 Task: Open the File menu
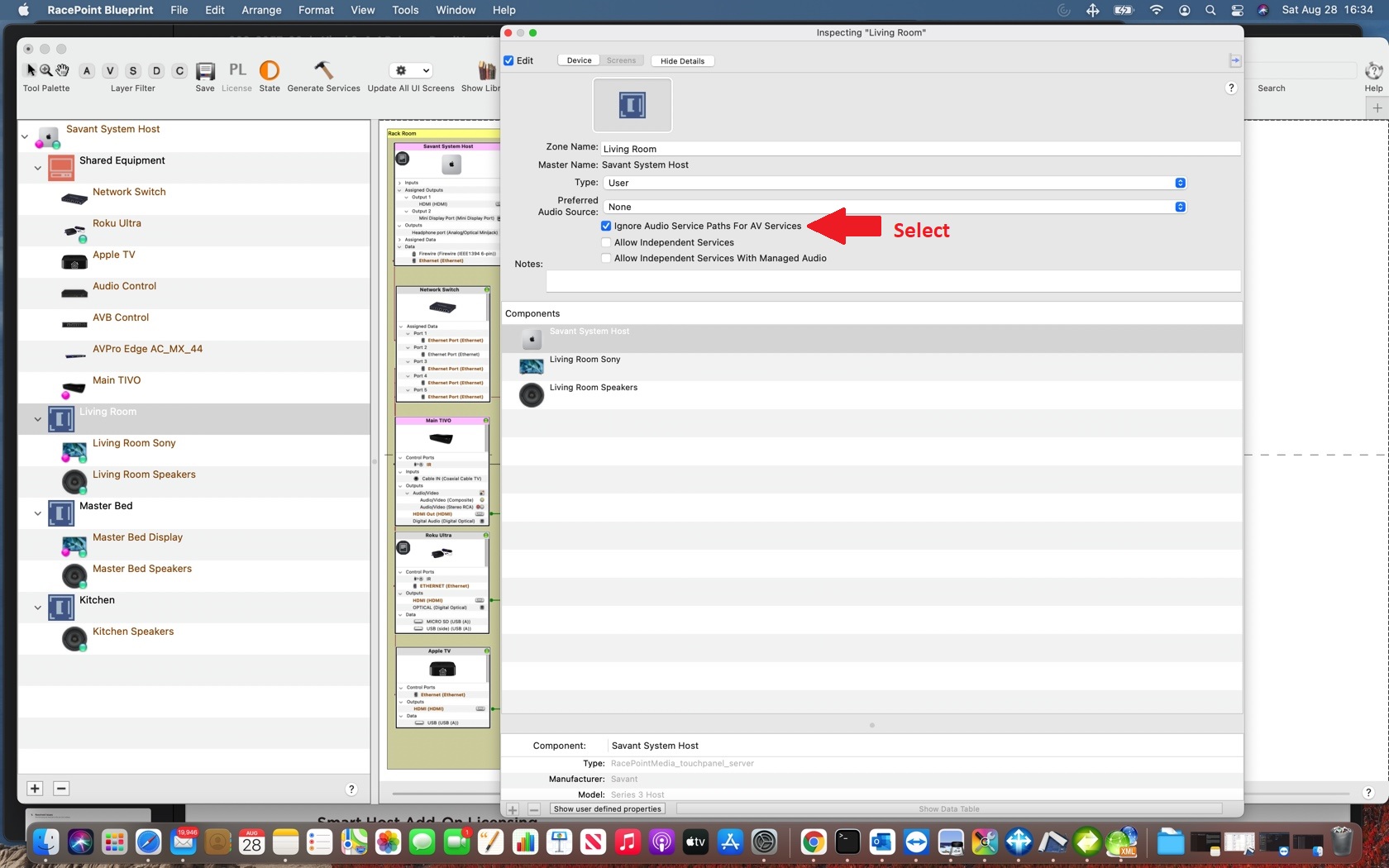tap(179, 10)
